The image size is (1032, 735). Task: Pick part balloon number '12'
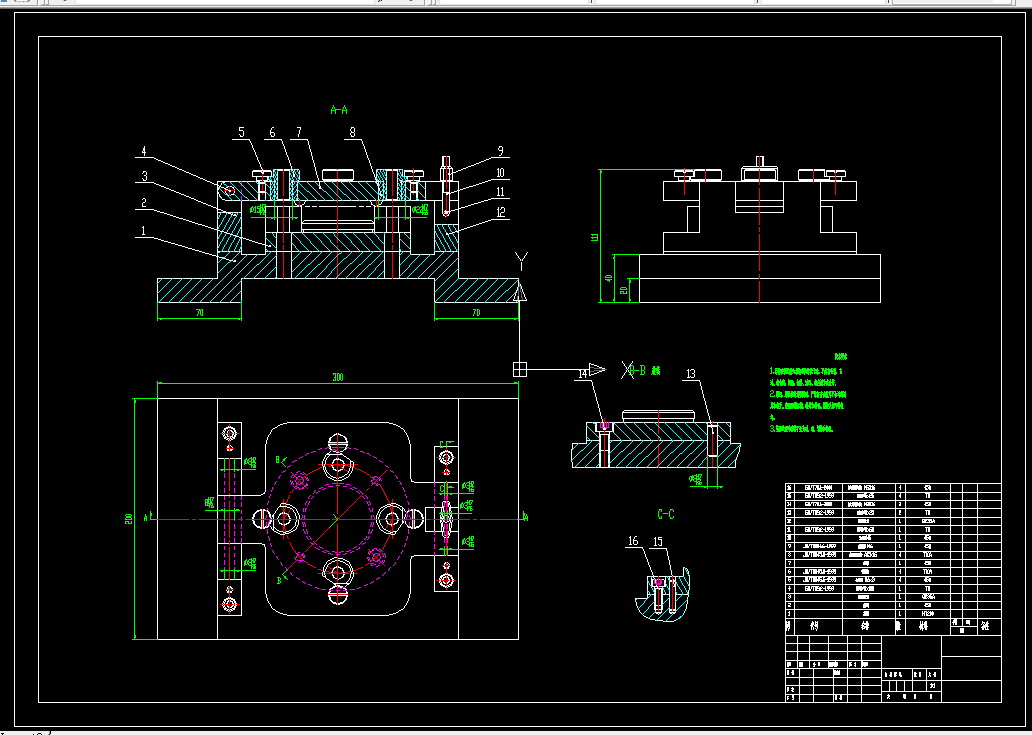pyautogui.click(x=501, y=212)
